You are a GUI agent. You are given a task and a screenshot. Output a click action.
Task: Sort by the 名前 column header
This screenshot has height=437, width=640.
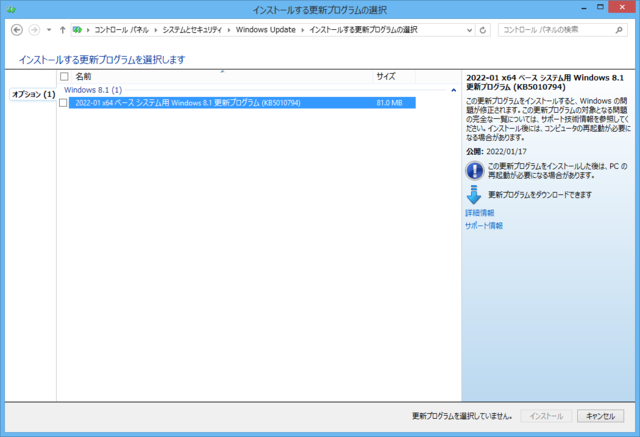(x=222, y=76)
